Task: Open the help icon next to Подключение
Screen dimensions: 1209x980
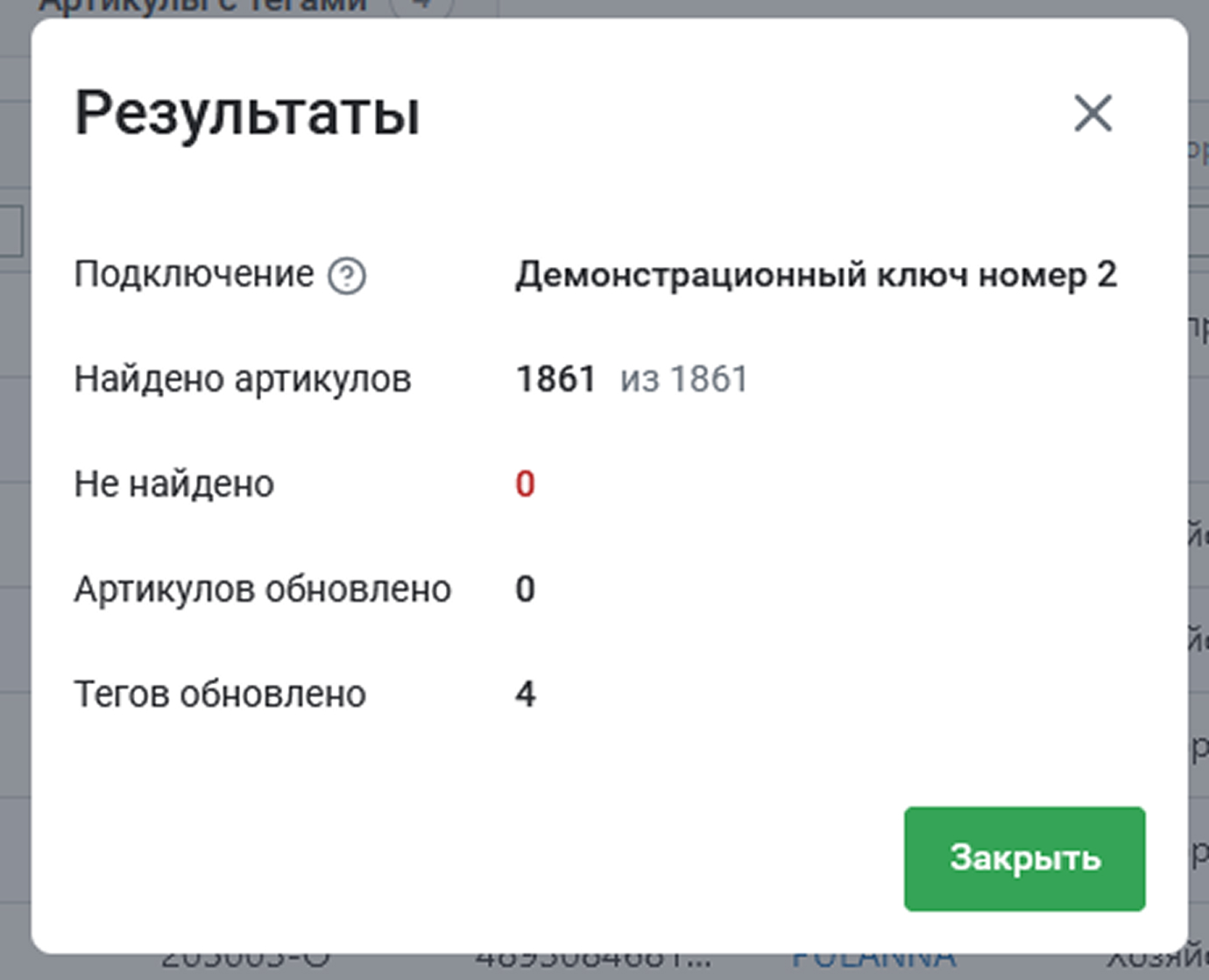Action: [x=347, y=277]
